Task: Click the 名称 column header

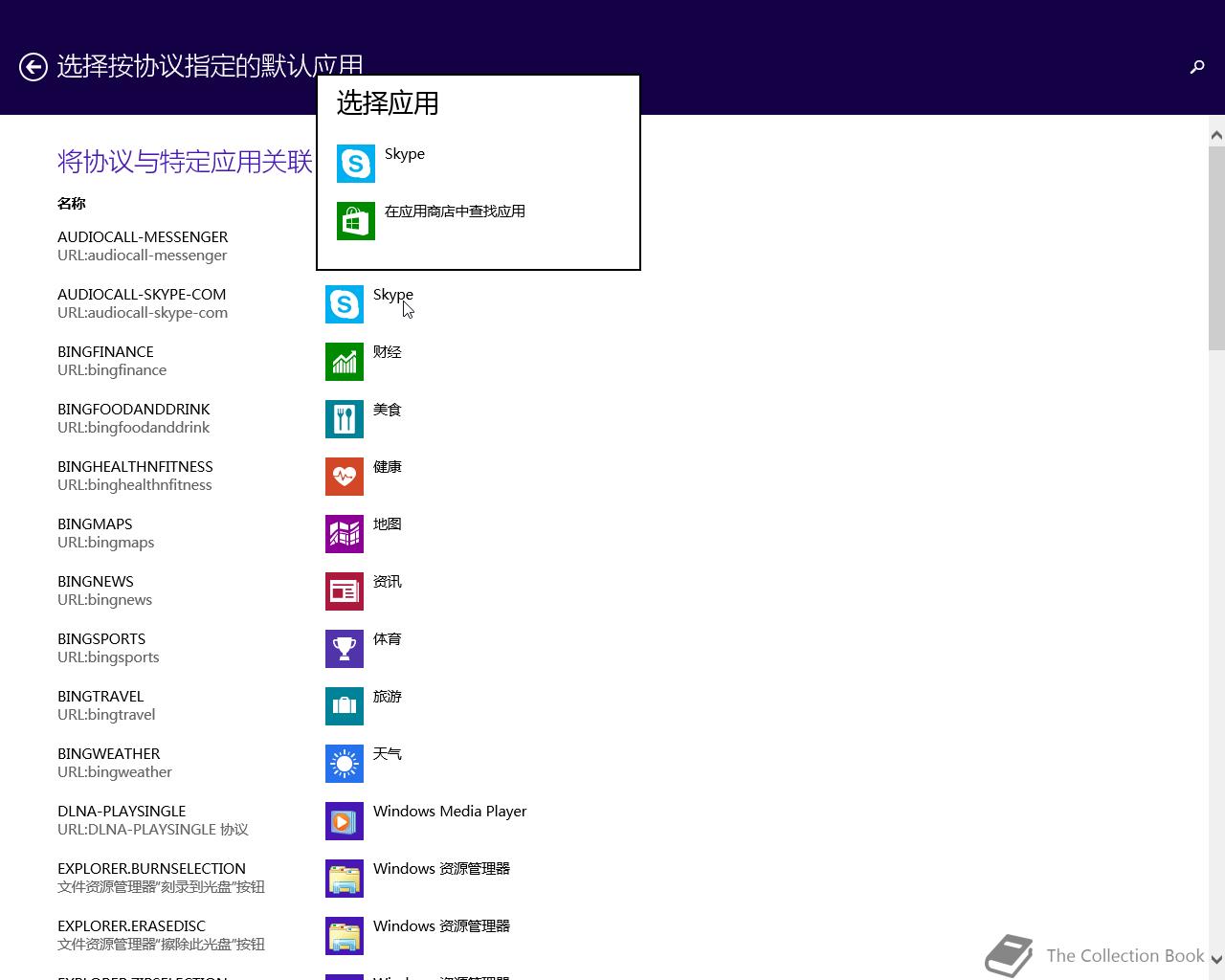Action: [72, 204]
